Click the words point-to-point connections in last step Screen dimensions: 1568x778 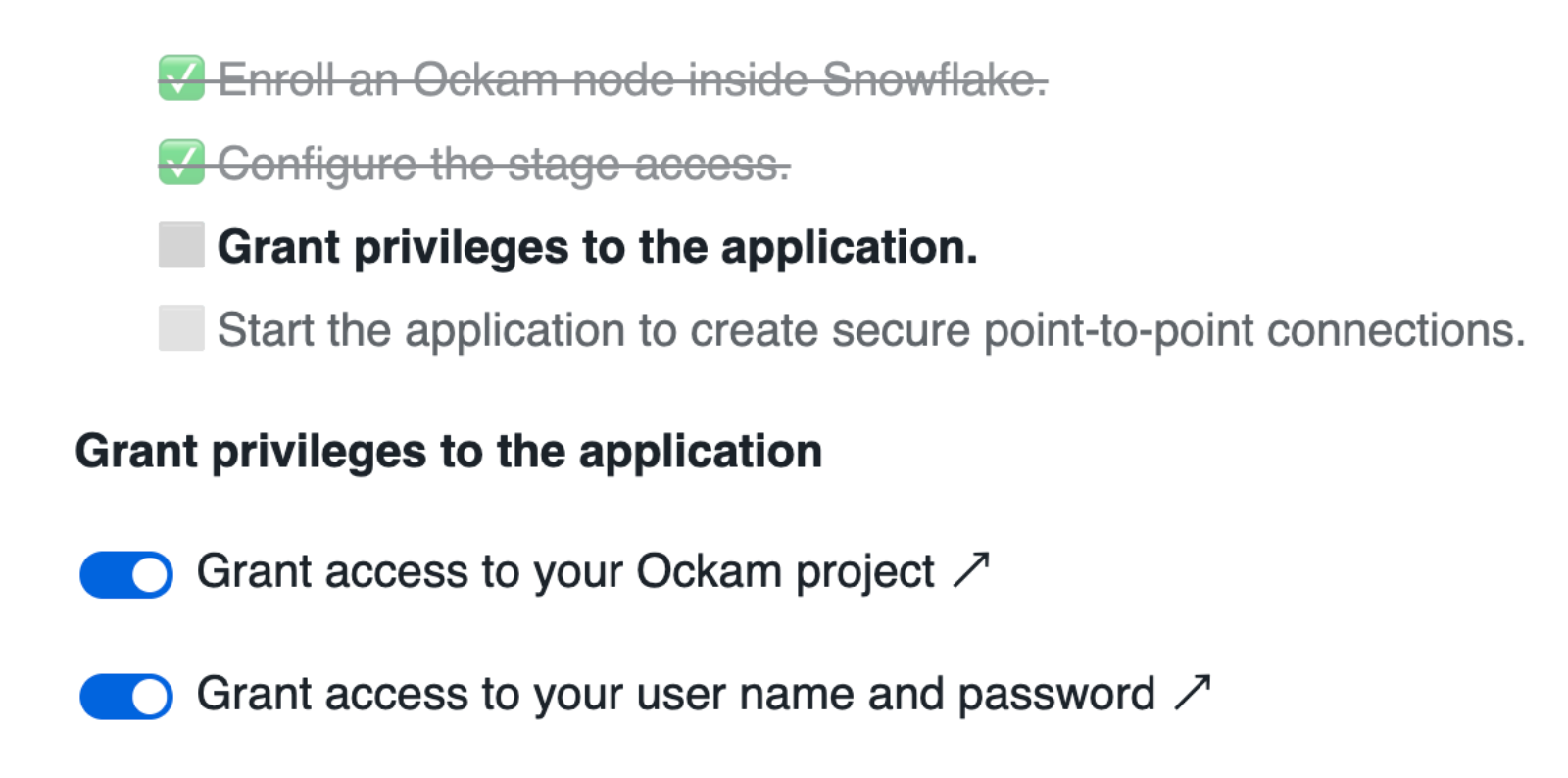tap(1252, 330)
